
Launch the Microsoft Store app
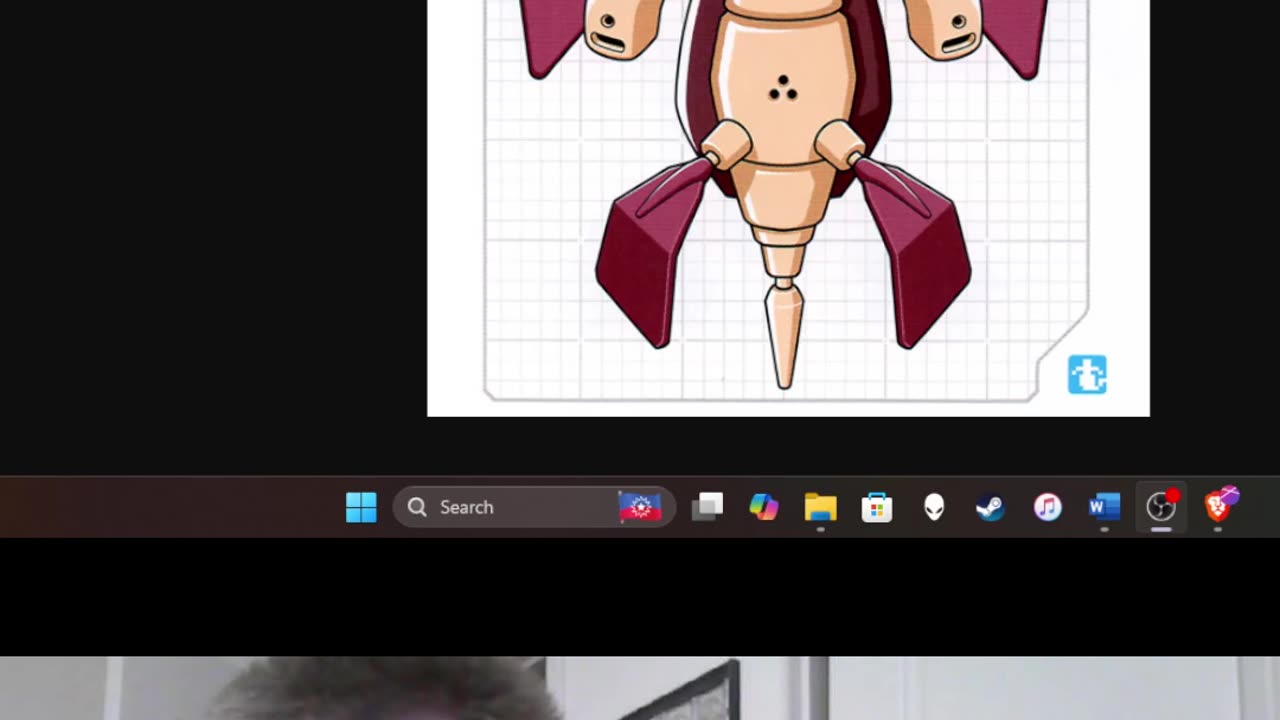877,507
